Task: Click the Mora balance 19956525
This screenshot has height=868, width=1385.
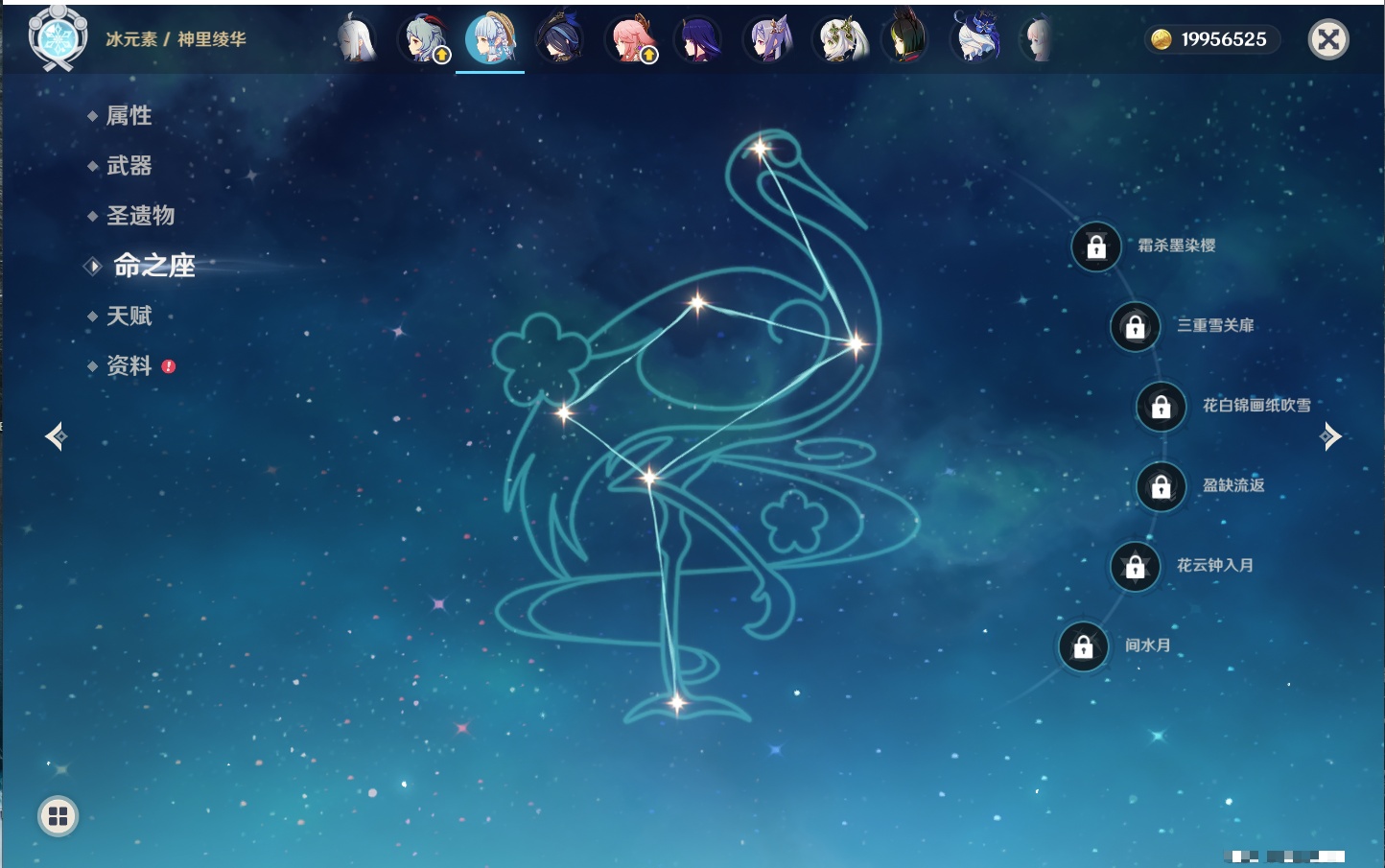Action: tap(1224, 39)
